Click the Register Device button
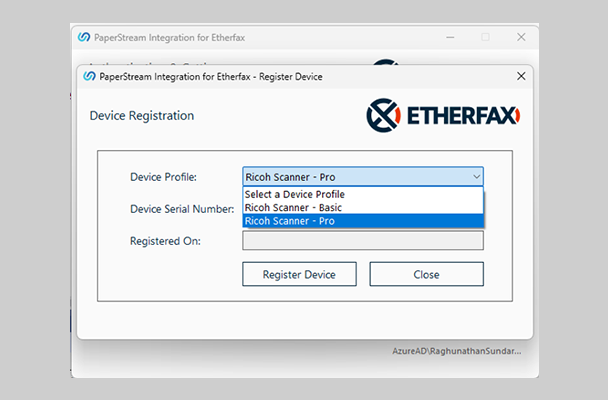Viewport: 608px width, 400px height. (x=299, y=274)
